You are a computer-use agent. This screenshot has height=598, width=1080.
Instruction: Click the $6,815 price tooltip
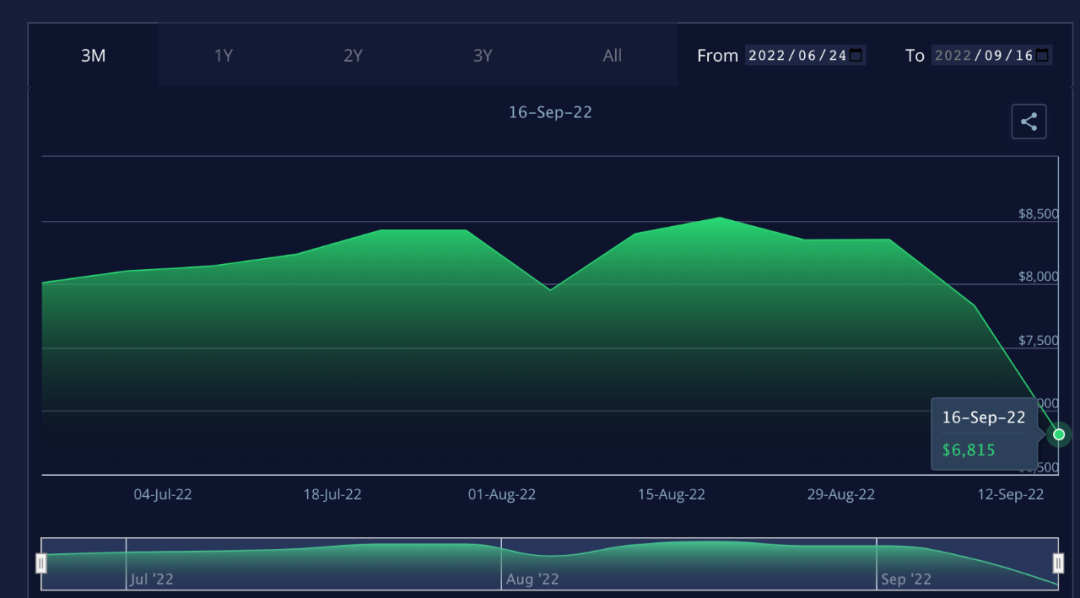[983, 434]
